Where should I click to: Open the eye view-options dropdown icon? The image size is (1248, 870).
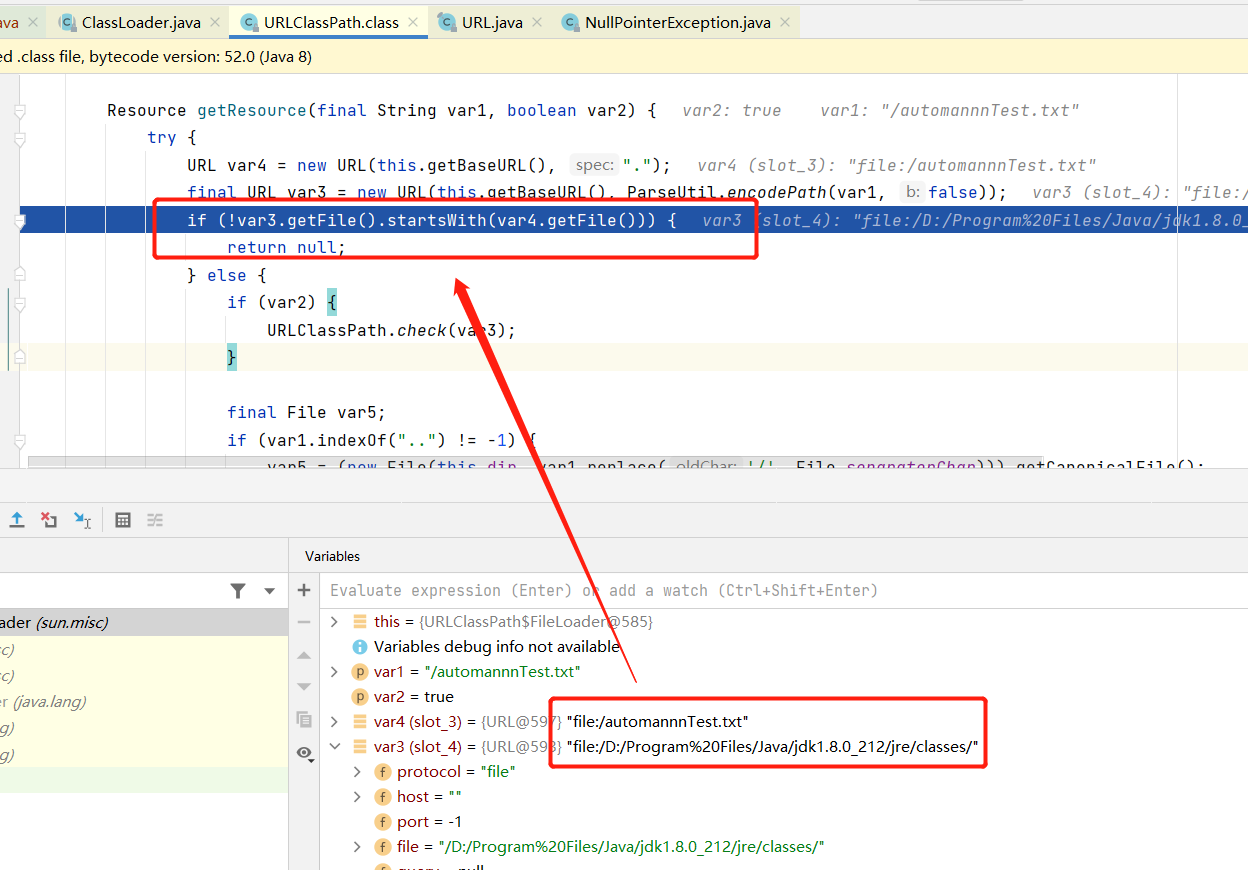305,753
